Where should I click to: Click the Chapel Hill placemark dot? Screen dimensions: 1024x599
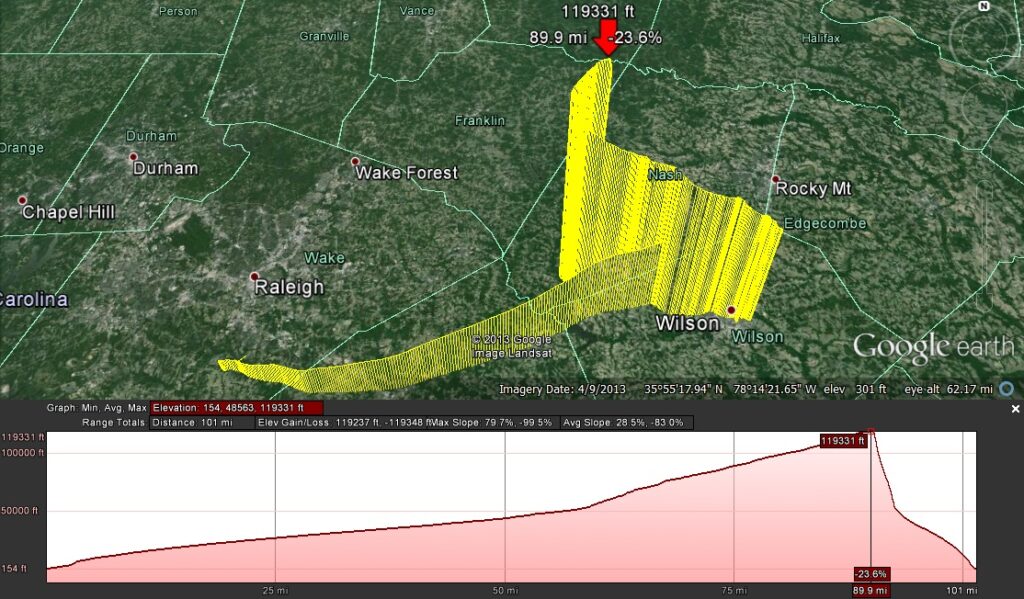[22, 201]
